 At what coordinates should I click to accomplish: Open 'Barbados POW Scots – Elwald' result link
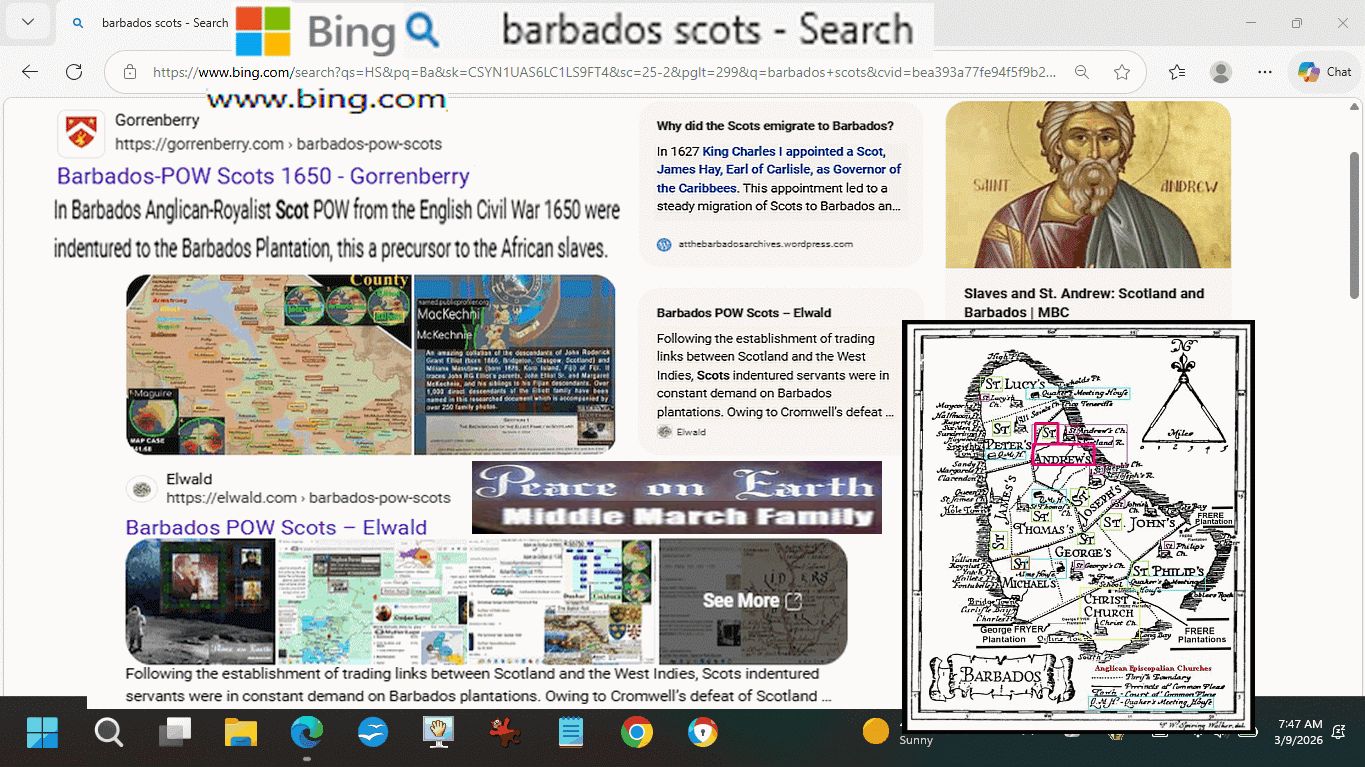[276, 528]
